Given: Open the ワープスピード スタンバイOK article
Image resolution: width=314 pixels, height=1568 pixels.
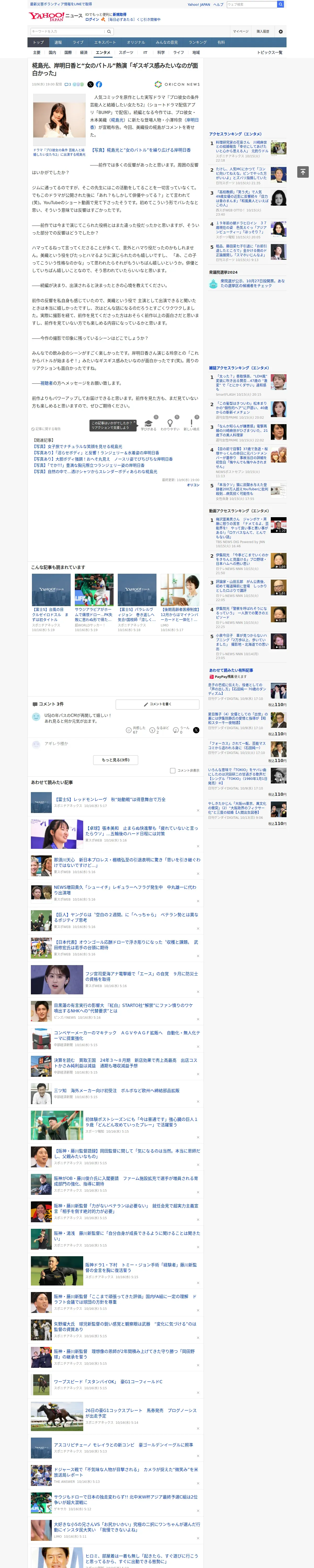Looking at the screenshot, I should coord(108,1382).
